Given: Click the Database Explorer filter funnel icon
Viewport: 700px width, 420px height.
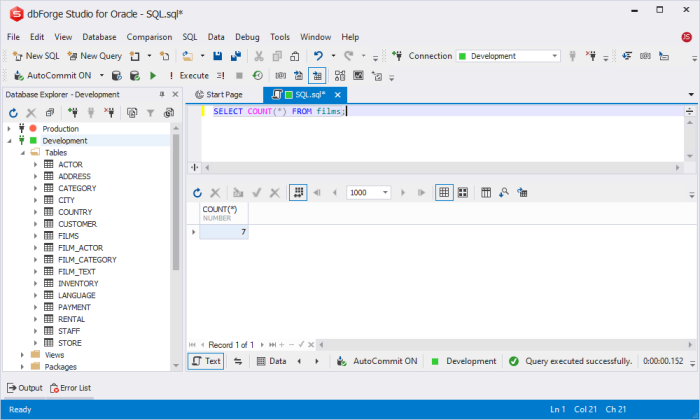Looking at the screenshot, I should tap(150, 113).
